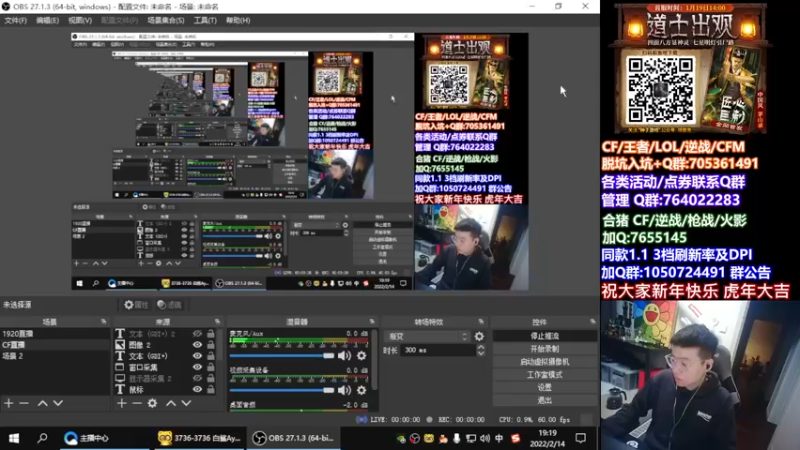This screenshot has height=450, width=800.
Task: Click the OBS icon in system tray
Action: (415, 439)
